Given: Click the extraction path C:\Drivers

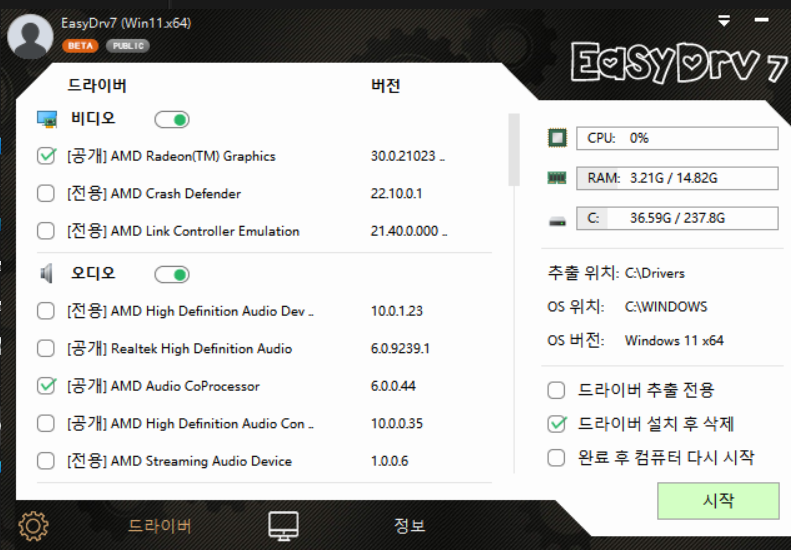Looking at the screenshot, I should tap(655, 273).
